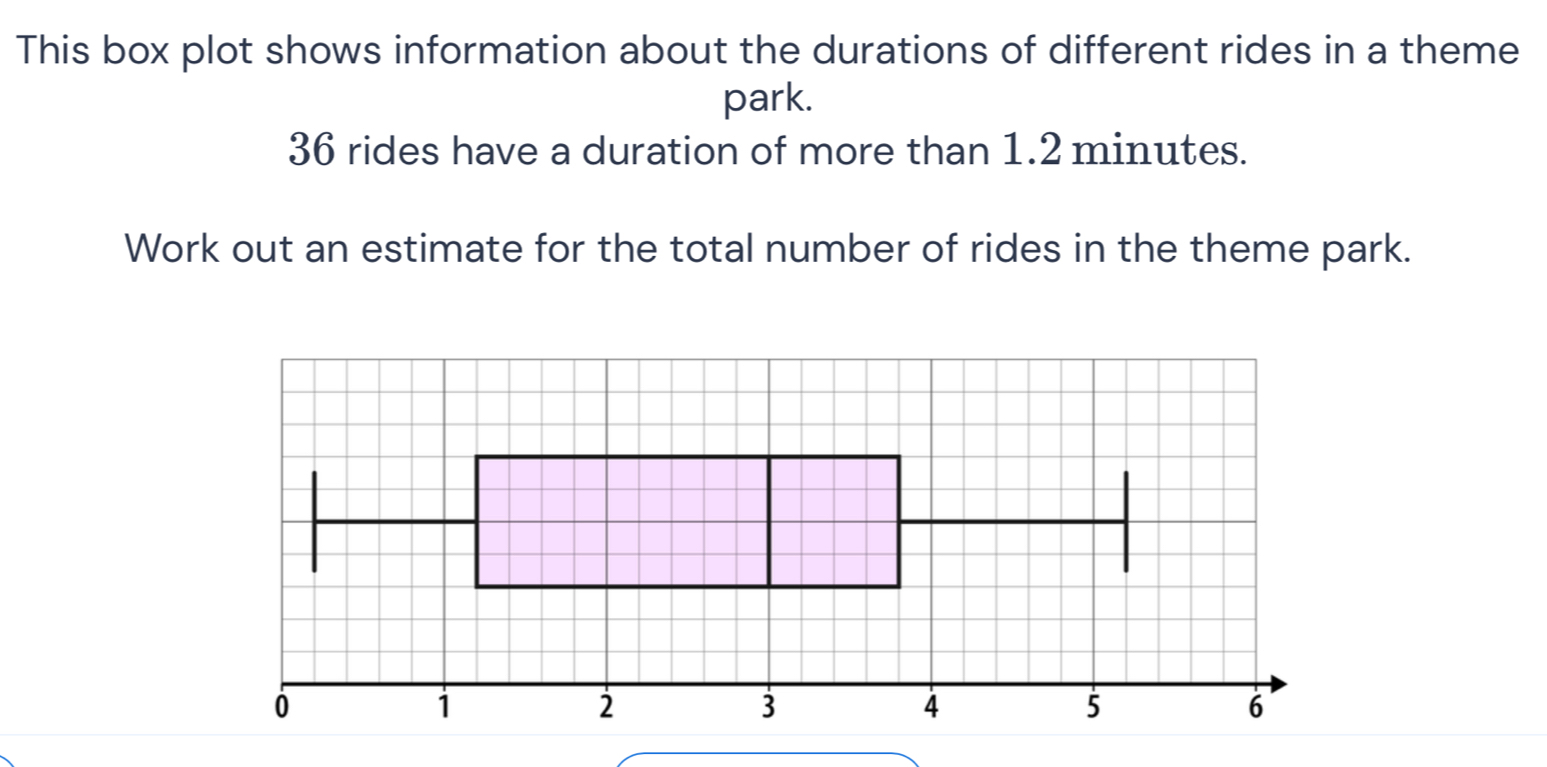The height and width of the screenshot is (767, 1547).
Task: Click the axis label 6
Action: coord(1256,708)
